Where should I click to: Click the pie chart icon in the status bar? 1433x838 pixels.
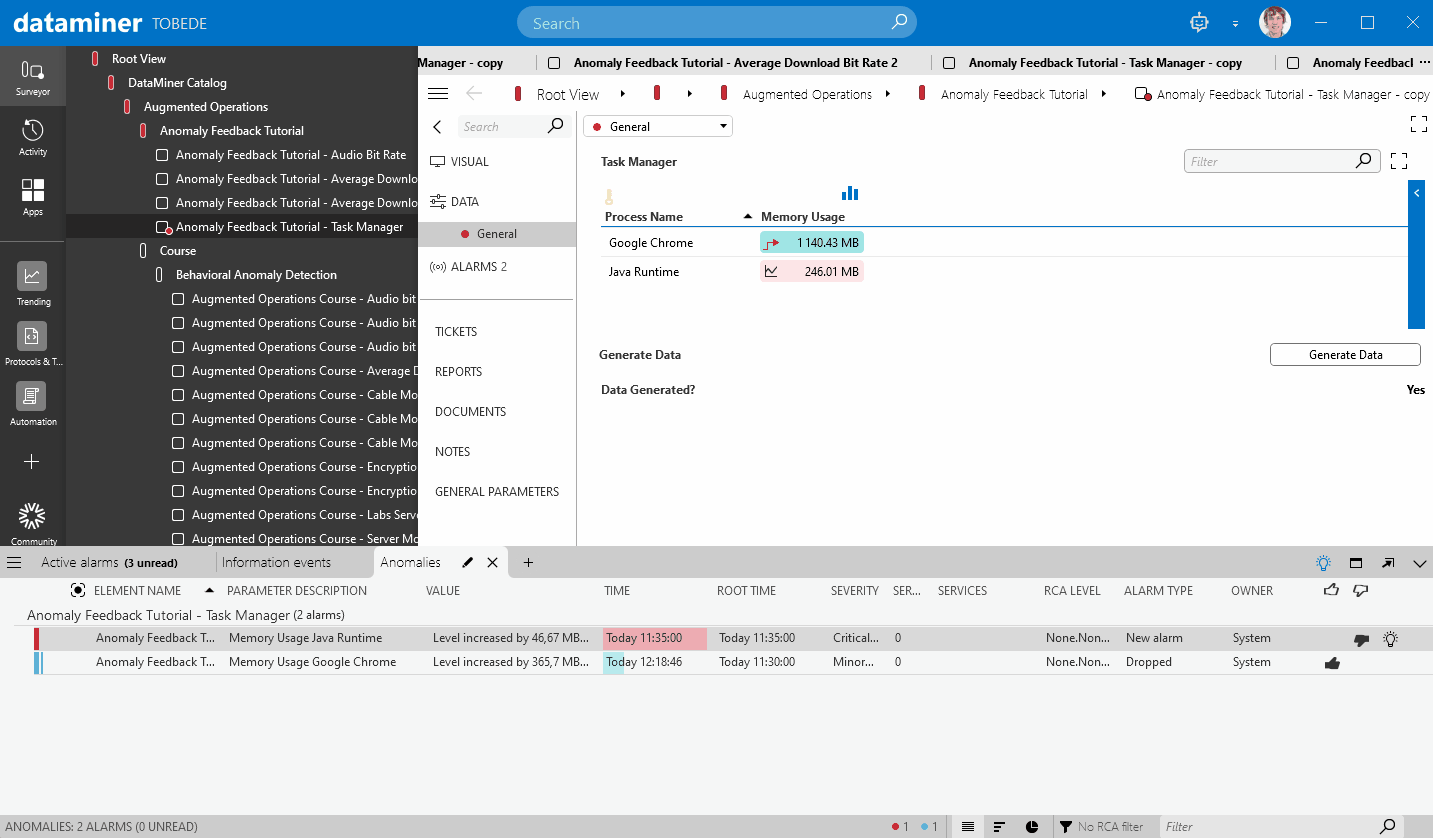(x=1031, y=826)
